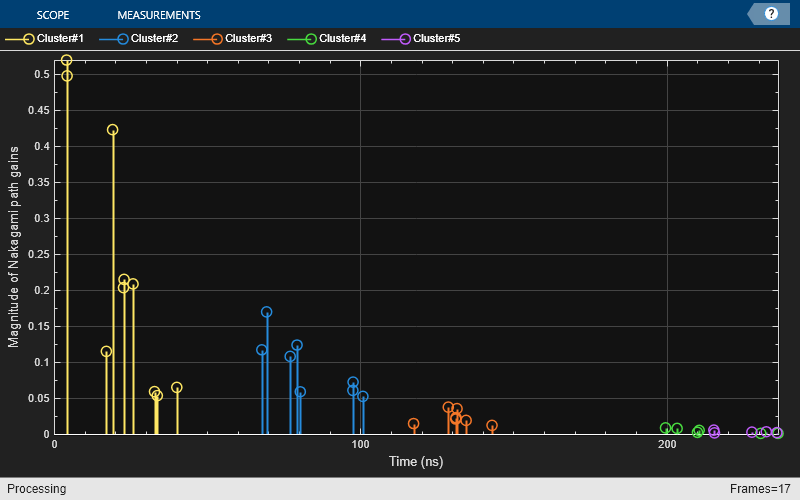Toggle Cluster#4 legend entry
This screenshot has height=500, width=800.
click(x=327, y=38)
